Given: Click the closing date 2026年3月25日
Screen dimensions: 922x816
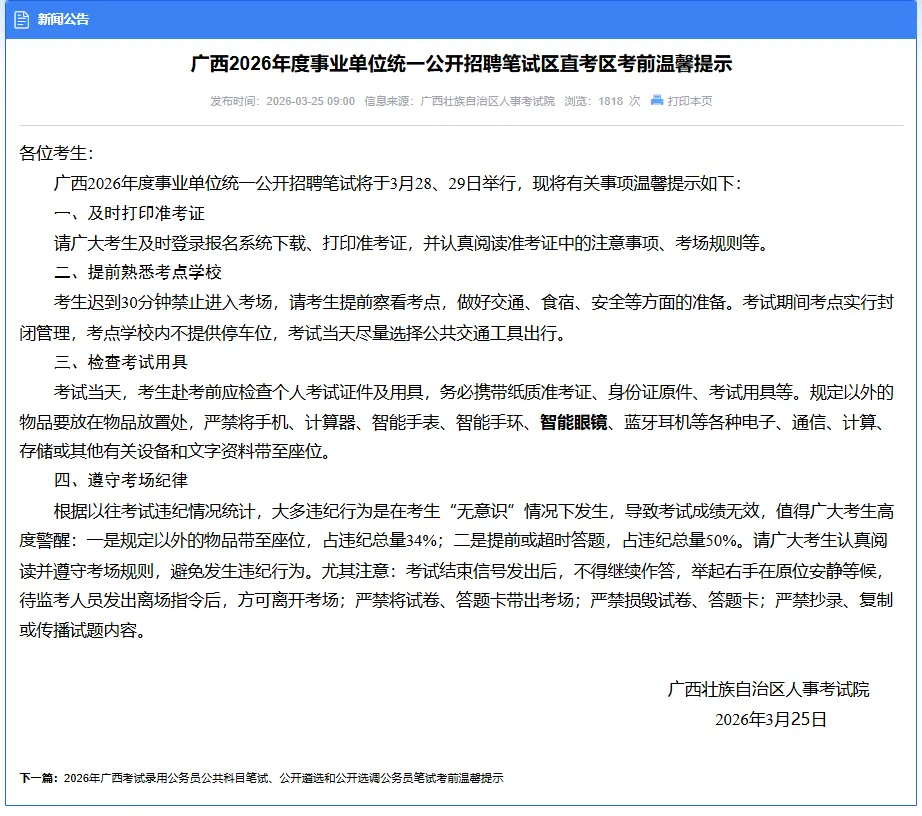Looking at the screenshot, I should 771,720.
